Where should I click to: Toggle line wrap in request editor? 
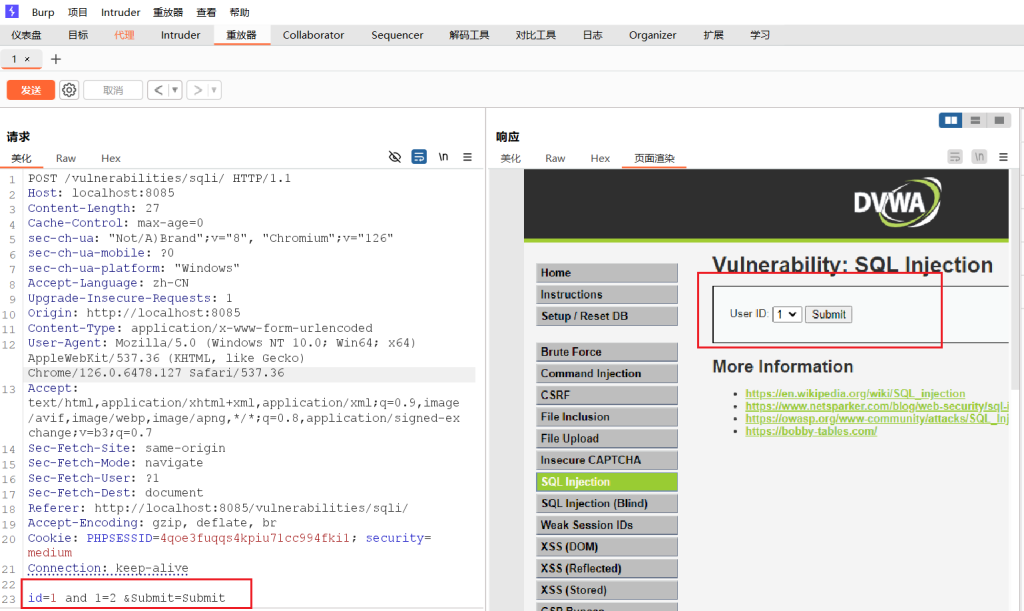(419, 157)
